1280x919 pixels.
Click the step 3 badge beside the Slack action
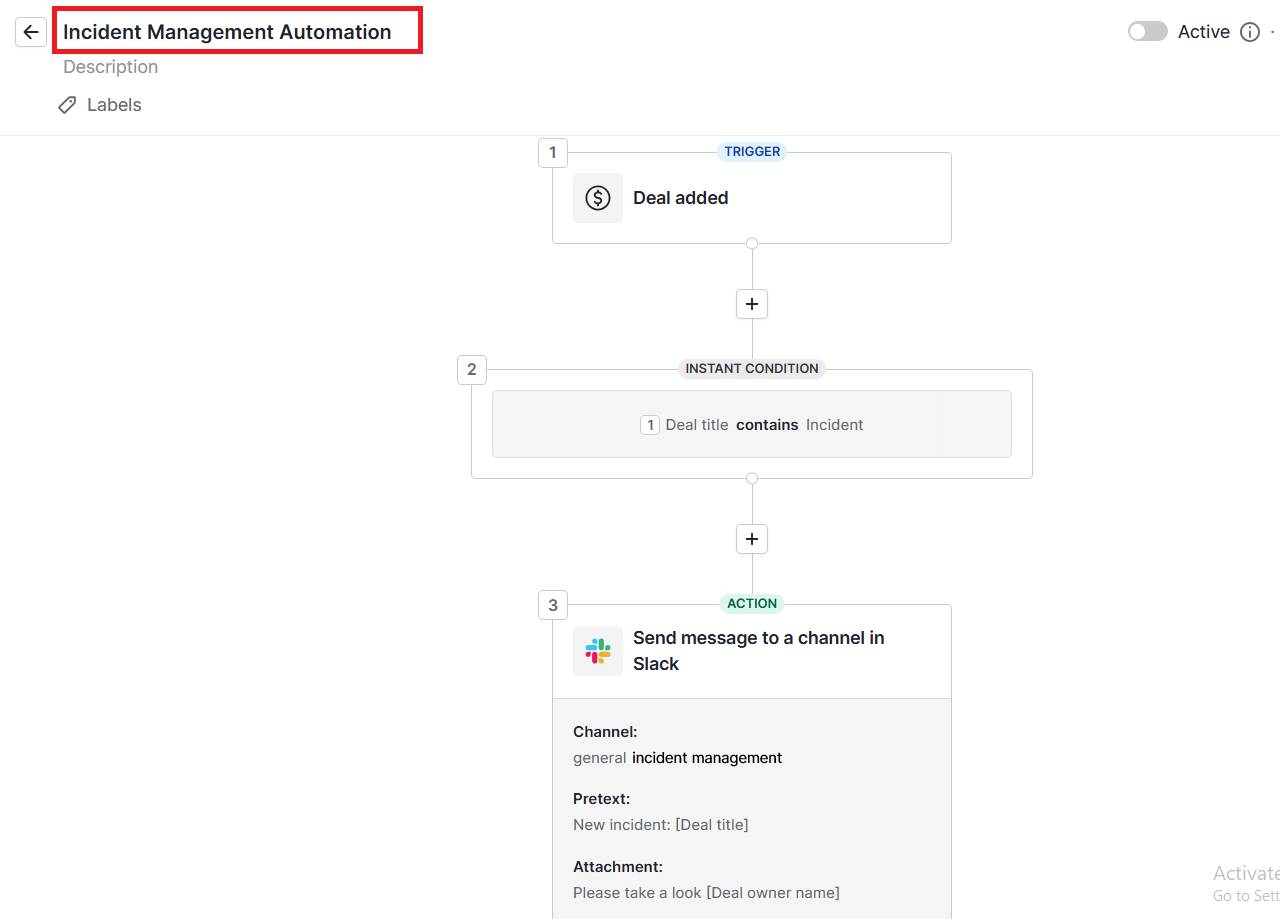552,604
